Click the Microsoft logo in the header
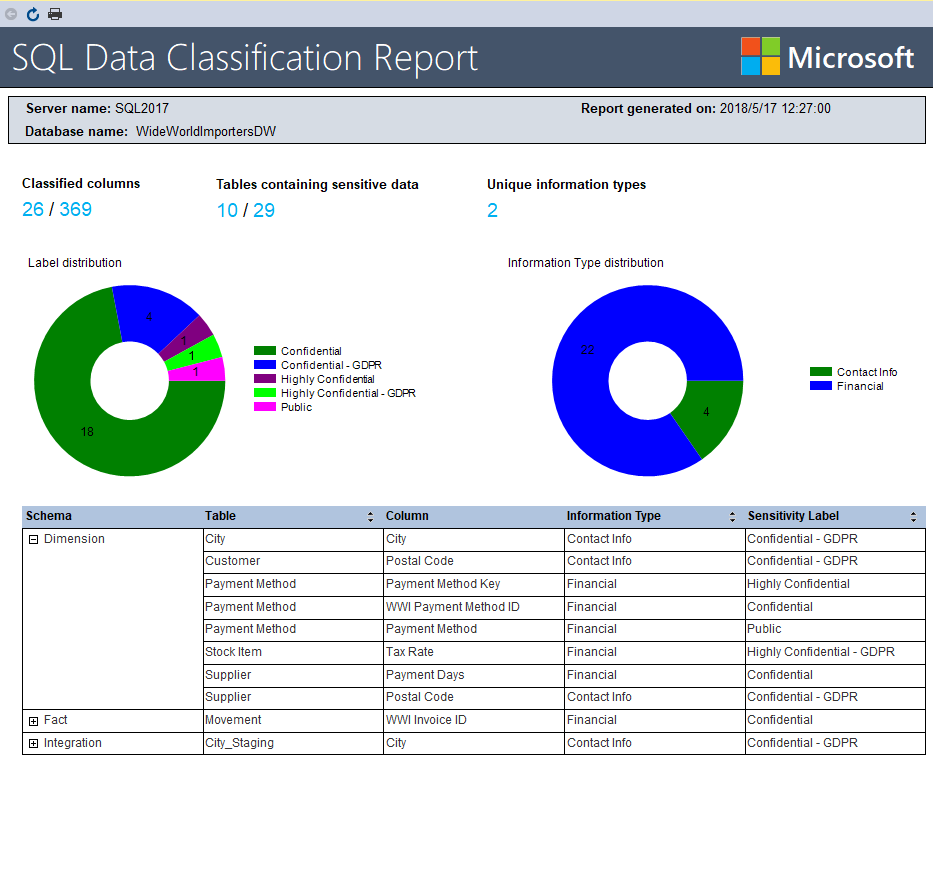Screen dimensions: 933x874 click(x=827, y=57)
